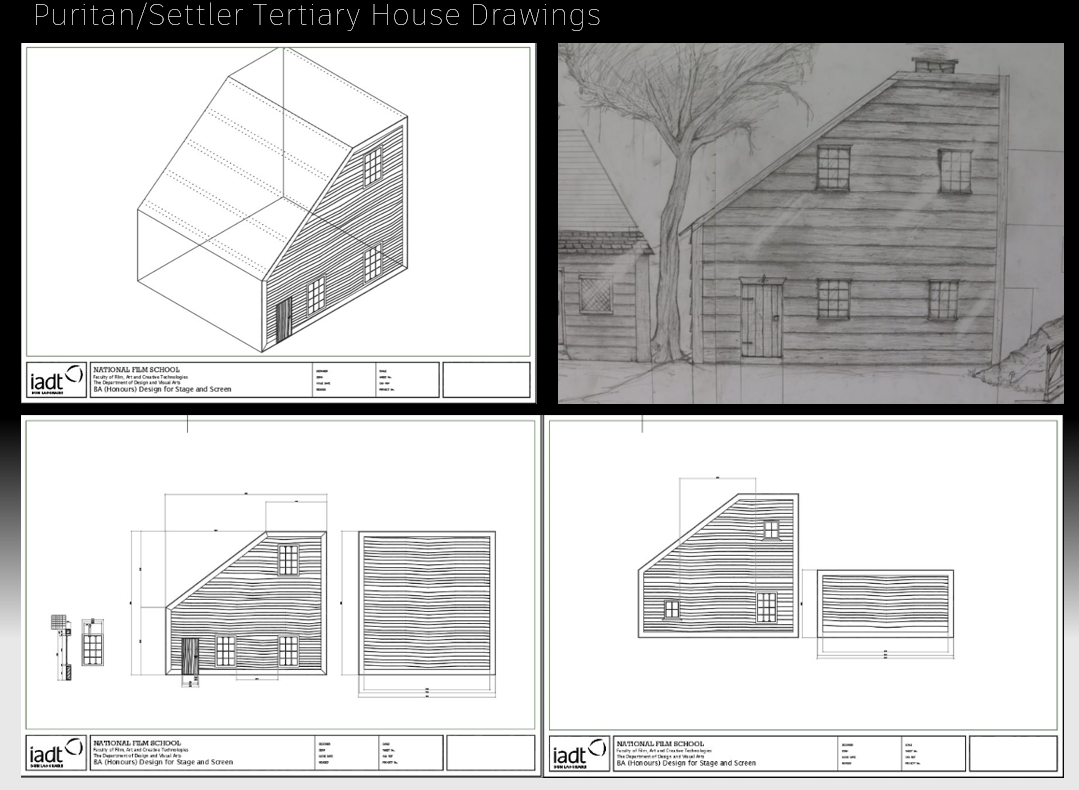The width and height of the screenshot is (1079, 790).
Task: Open the pencil sketch of the house
Action: pyautogui.click(x=810, y=223)
